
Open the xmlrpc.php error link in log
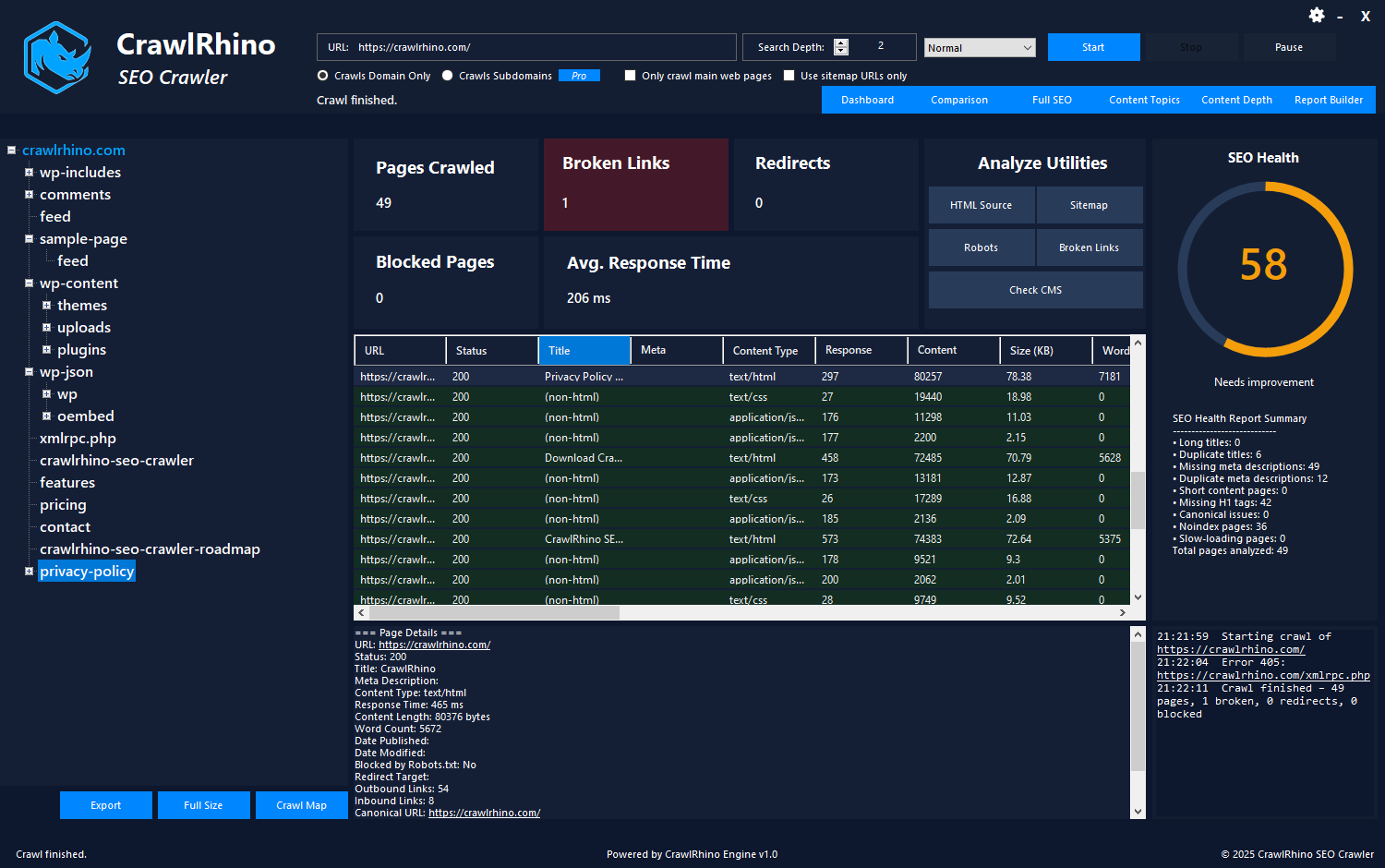click(1263, 676)
